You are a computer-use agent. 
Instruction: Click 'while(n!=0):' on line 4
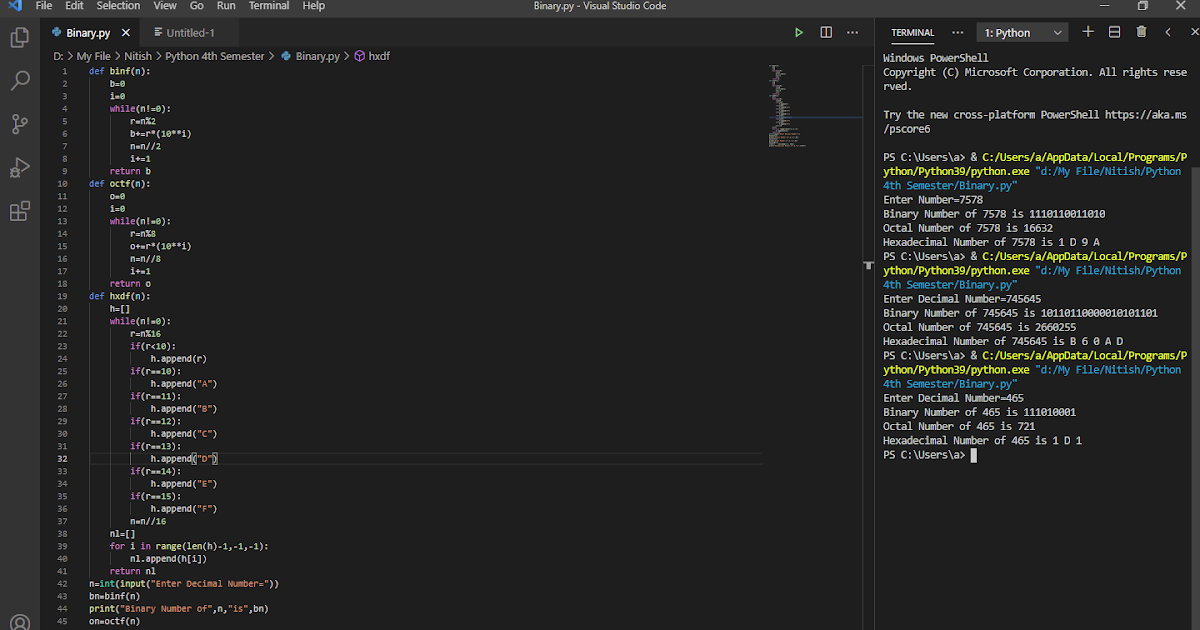[x=140, y=109]
